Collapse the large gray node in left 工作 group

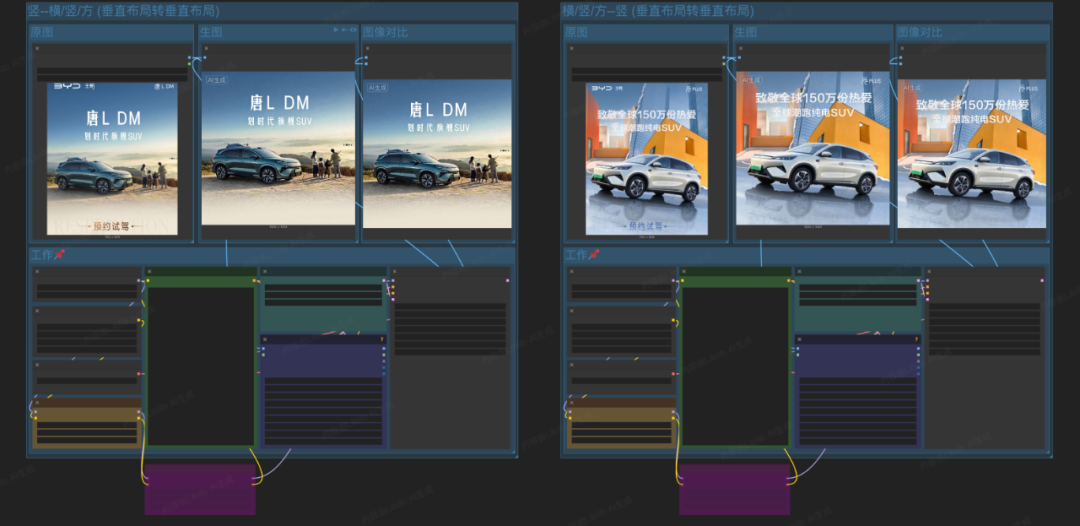395,271
